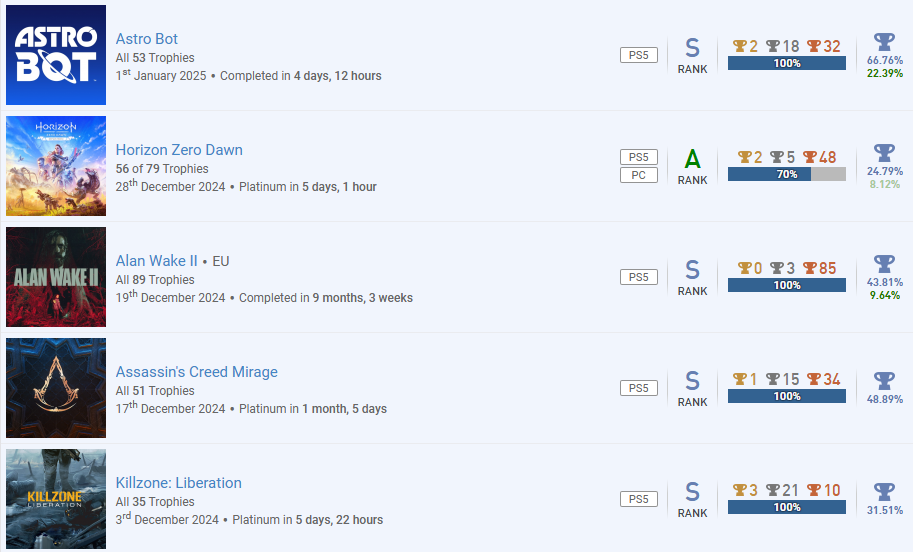913x552 pixels.
Task: Click the PS5 tag for Killzone: Liberation
Action: pyautogui.click(x=639, y=499)
